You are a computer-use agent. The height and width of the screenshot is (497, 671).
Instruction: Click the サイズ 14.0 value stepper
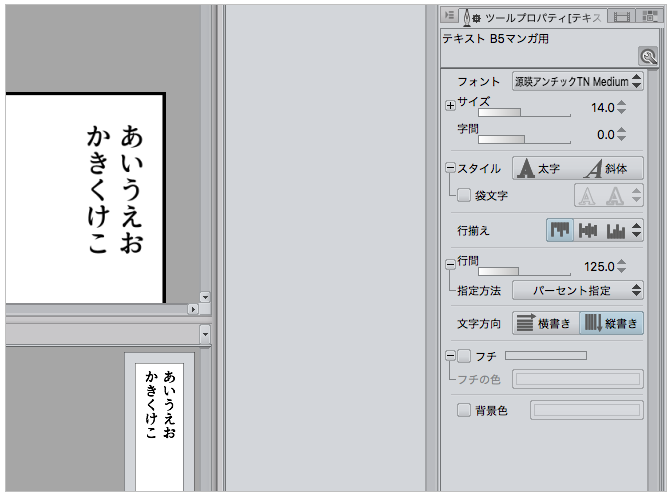click(x=622, y=107)
